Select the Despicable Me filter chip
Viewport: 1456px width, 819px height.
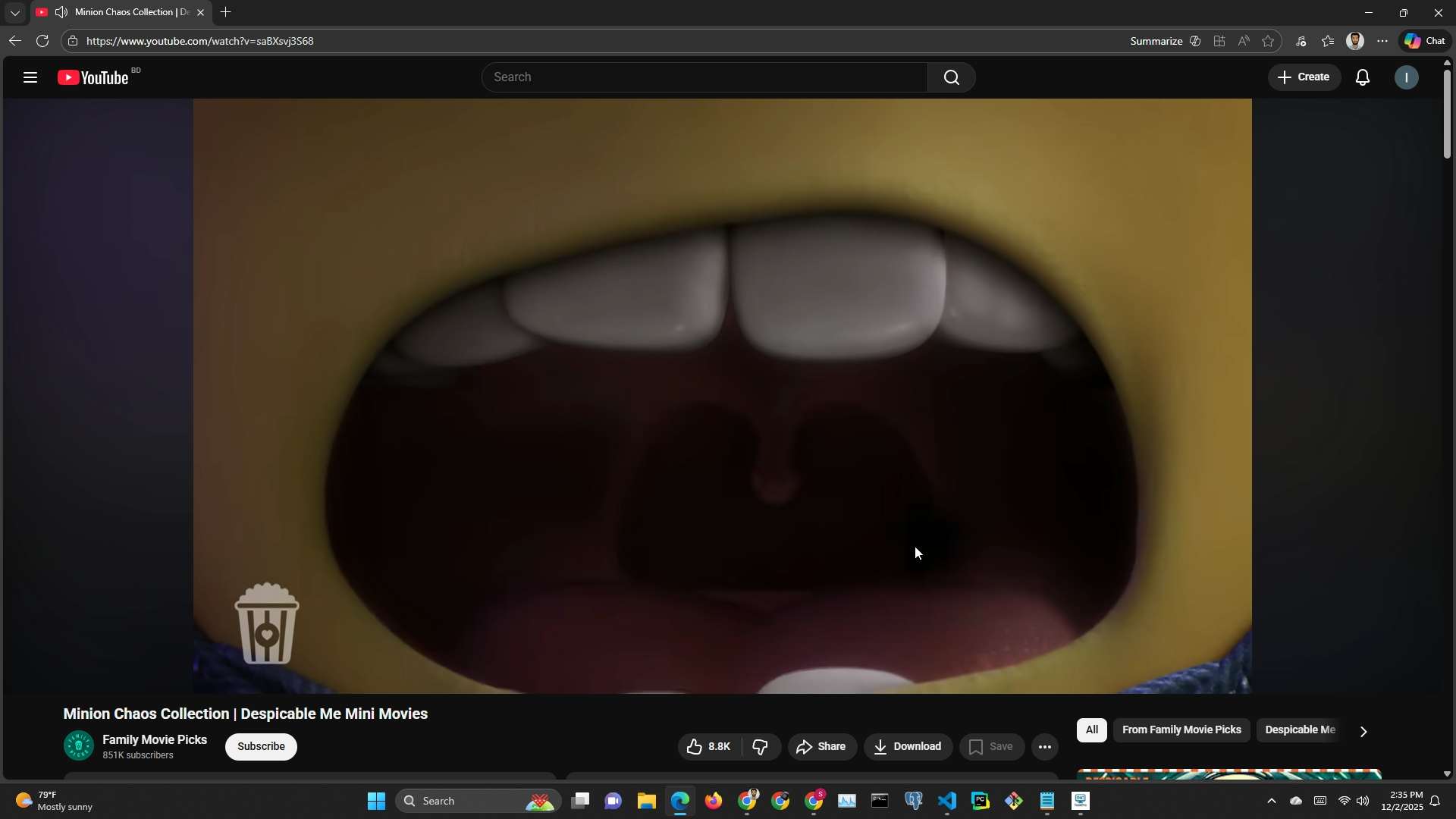(x=1299, y=730)
